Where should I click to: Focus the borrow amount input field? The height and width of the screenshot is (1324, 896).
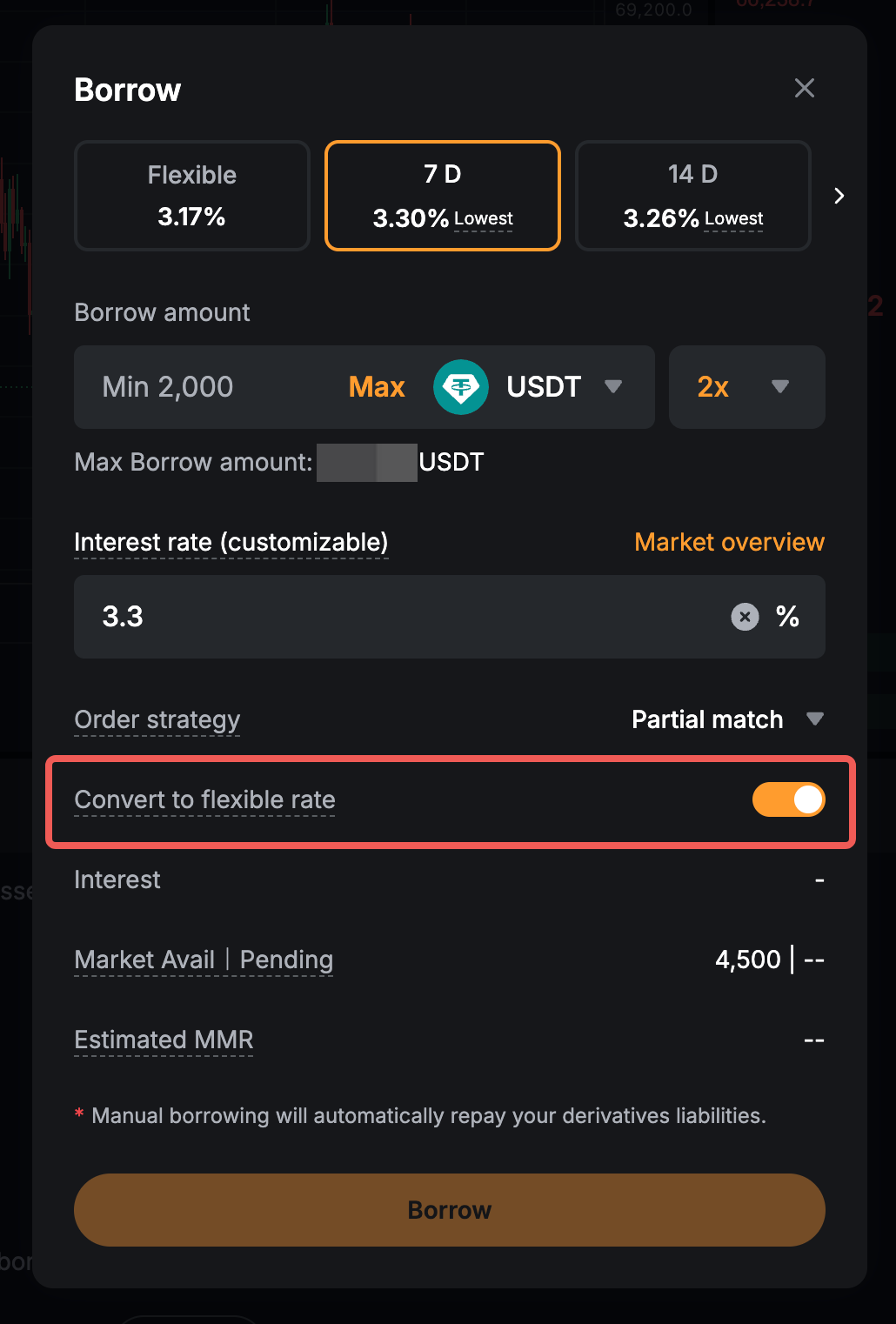click(x=209, y=387)
